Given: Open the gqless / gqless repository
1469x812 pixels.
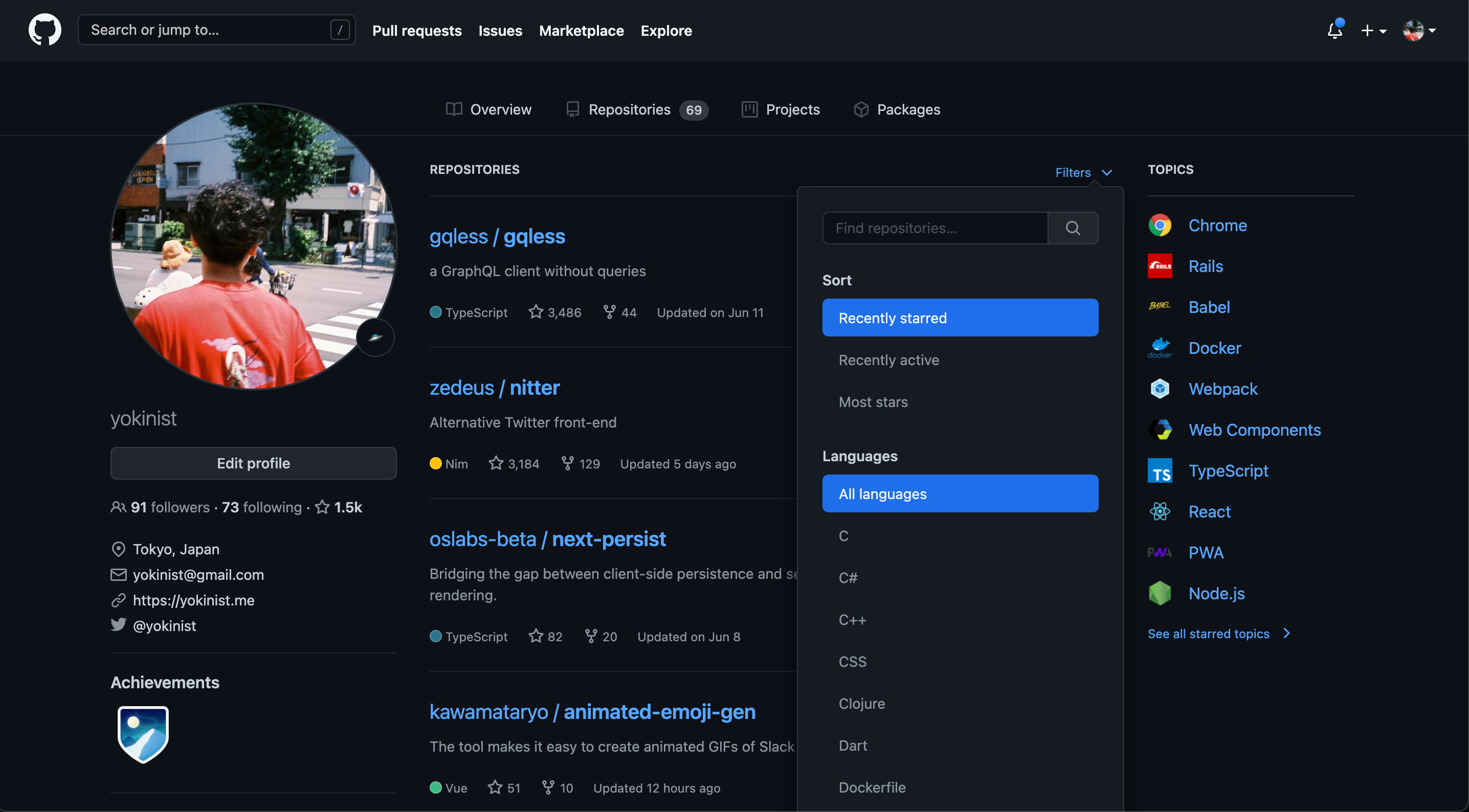Looking at the screenshot, I should 497,236.
